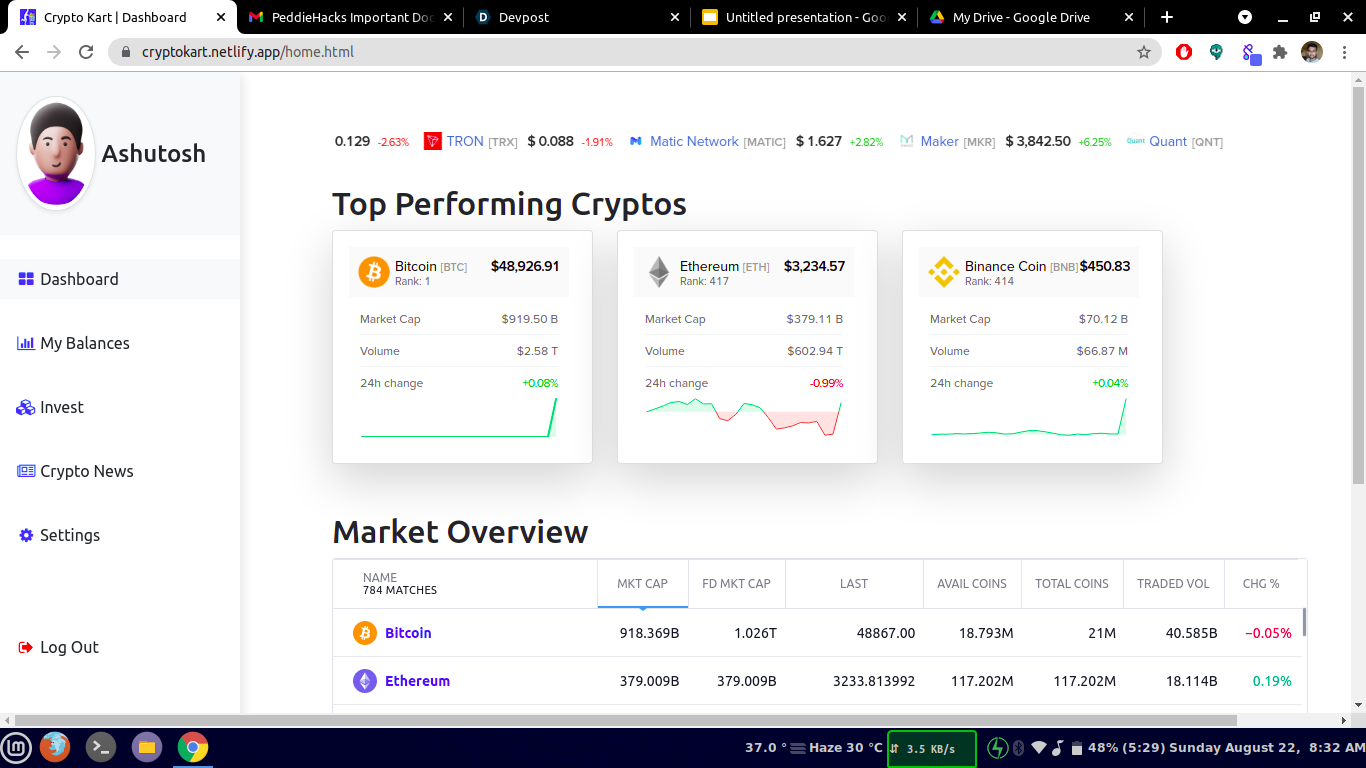Image resolution: width=1366 pixels, height=768 pixels.
Task: Select the MKT CAP column tab
Action: pos(642,583)
